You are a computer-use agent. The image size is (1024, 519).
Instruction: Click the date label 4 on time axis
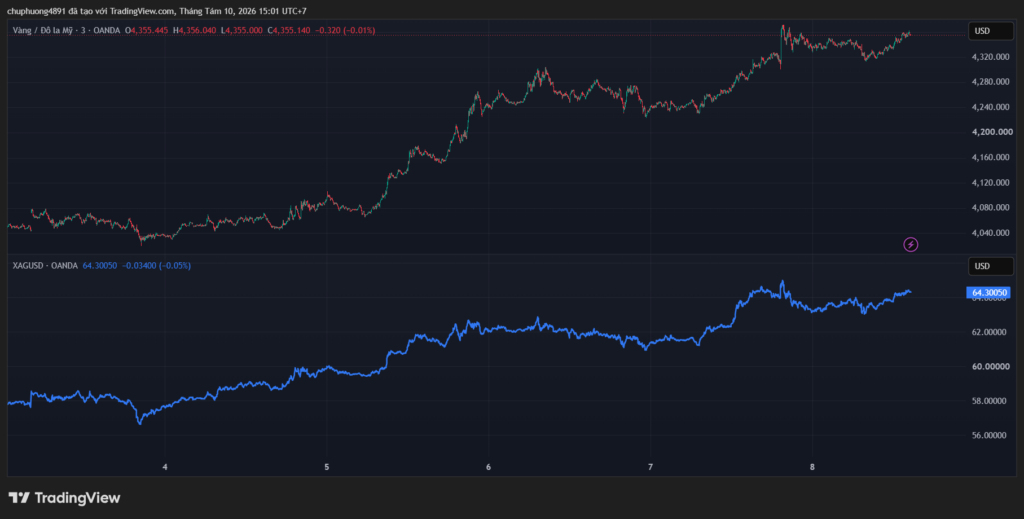[165, 467]
